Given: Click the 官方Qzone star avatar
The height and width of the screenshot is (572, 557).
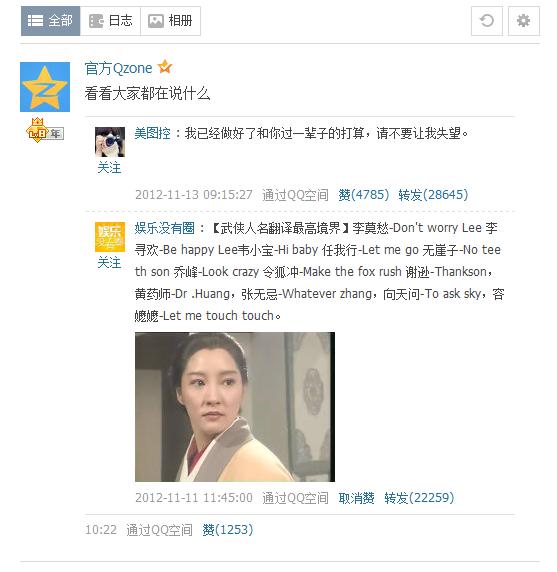Looking at the screenshot, I should (45, 87).
